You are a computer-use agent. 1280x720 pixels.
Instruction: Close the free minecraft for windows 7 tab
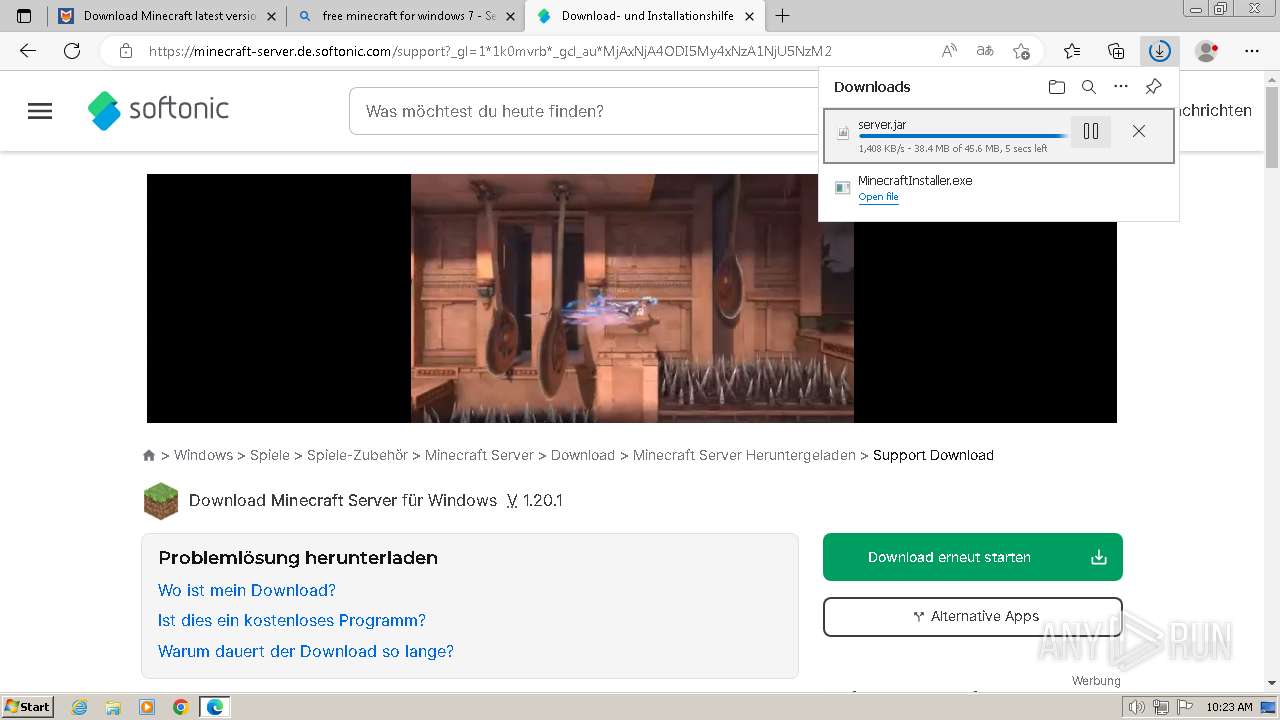click(510, 16)
